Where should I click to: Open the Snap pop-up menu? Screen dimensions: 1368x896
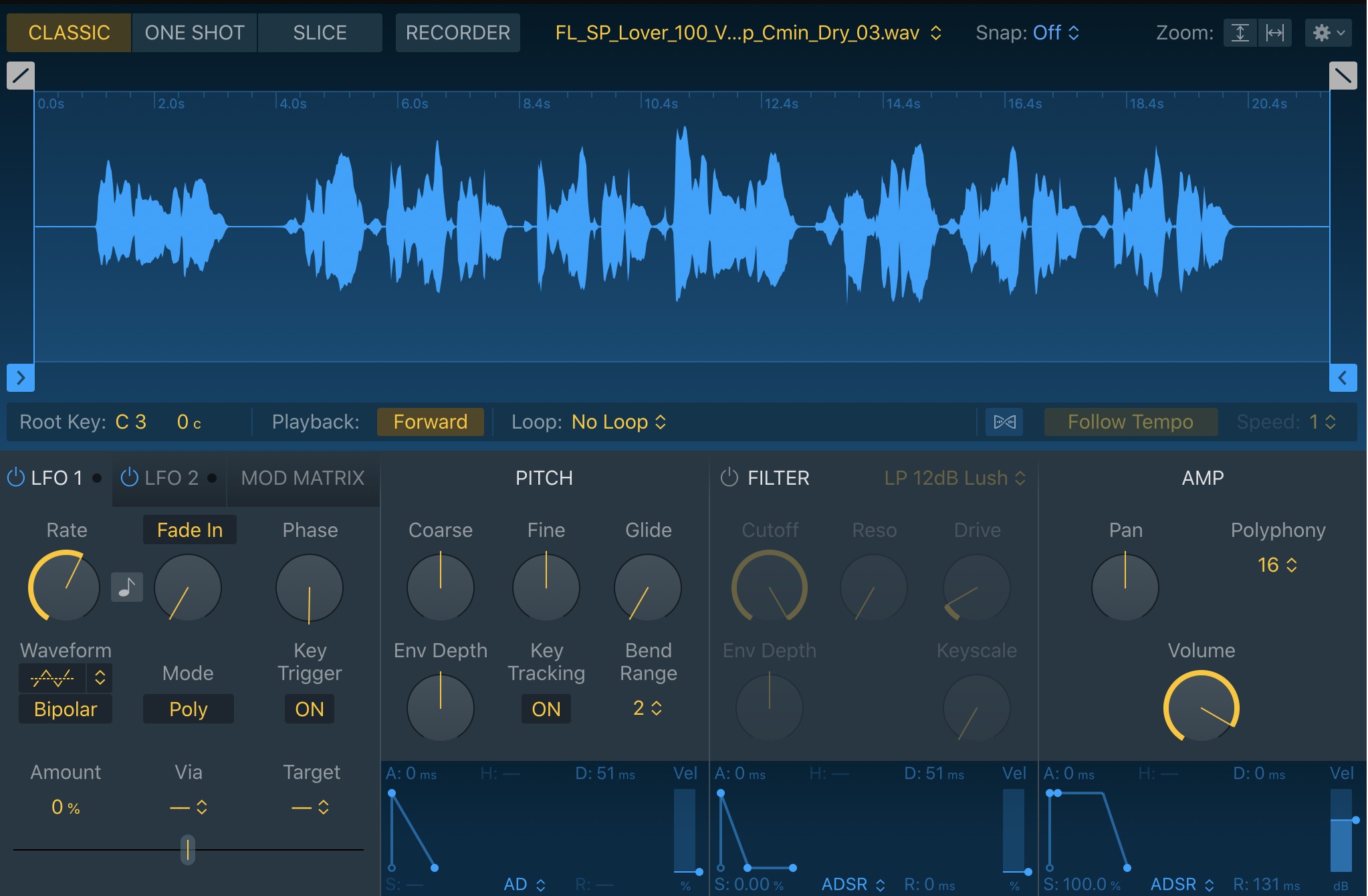click(1056, 33)
